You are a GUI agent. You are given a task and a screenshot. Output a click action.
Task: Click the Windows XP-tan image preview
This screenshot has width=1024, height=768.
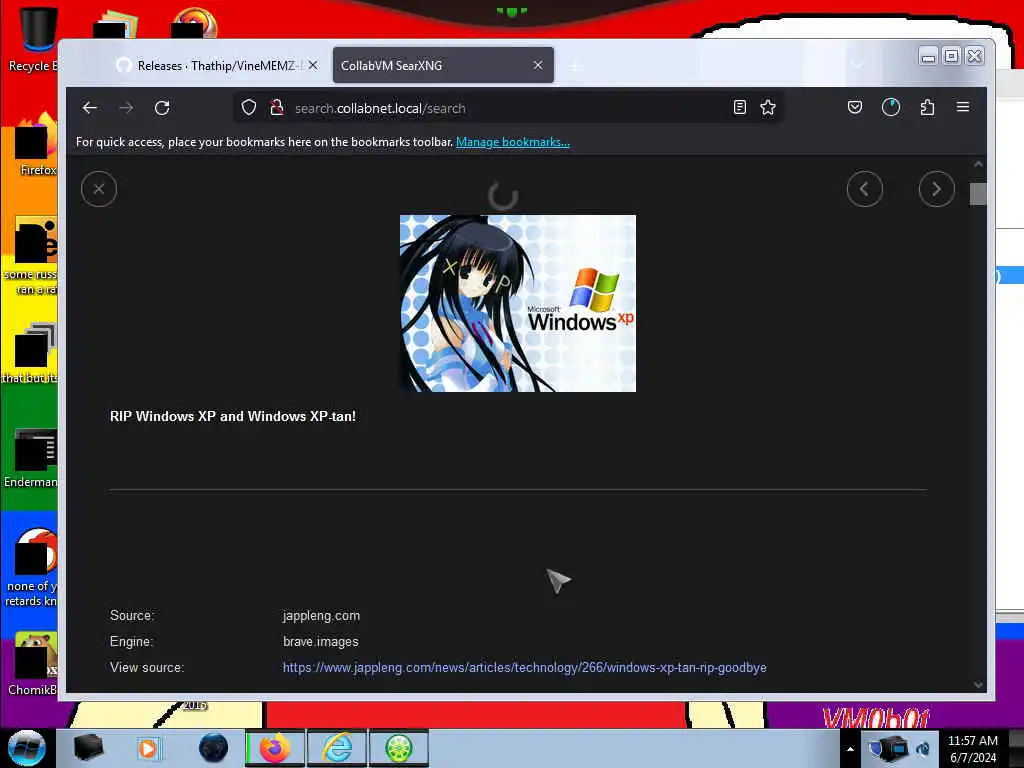(x=518, y=303)
